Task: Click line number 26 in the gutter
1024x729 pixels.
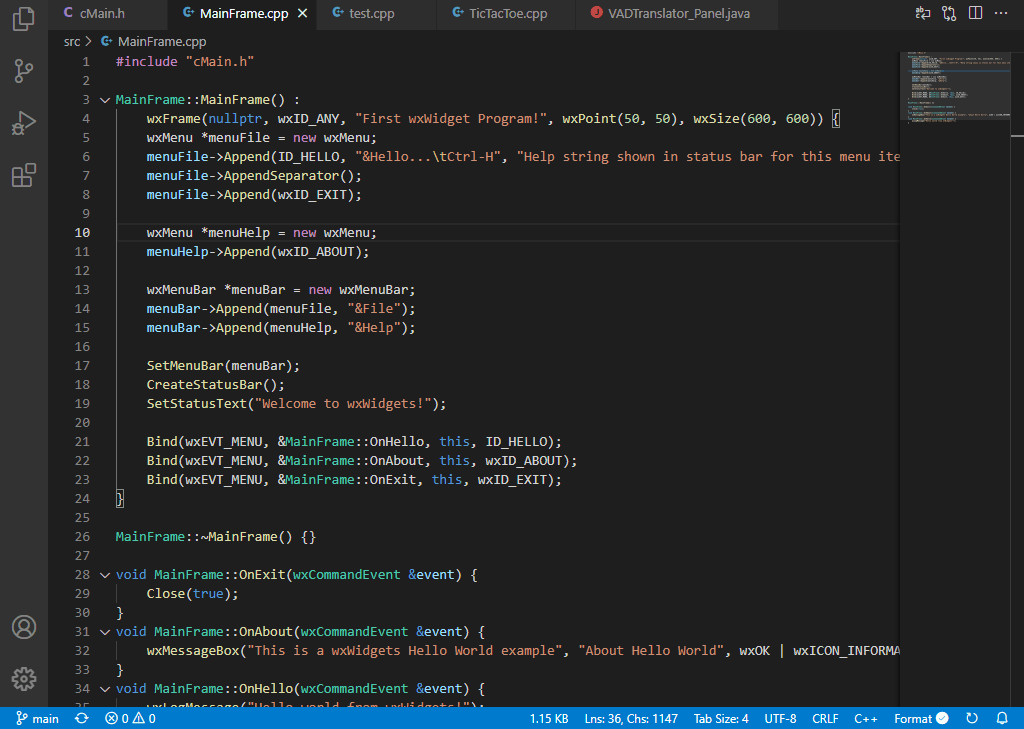Action: point(82,536)
